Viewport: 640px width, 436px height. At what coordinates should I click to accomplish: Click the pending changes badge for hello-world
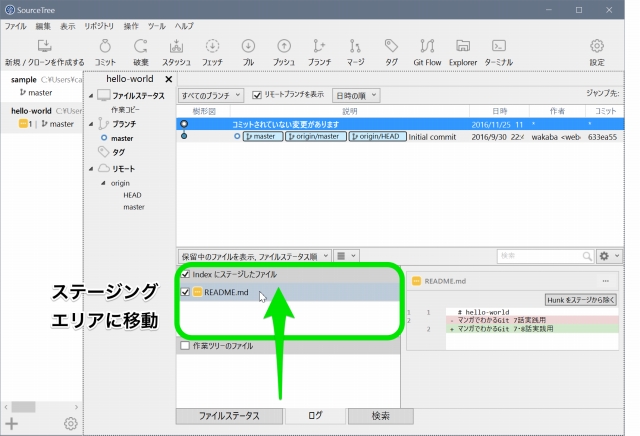click(x=25, y=124)
